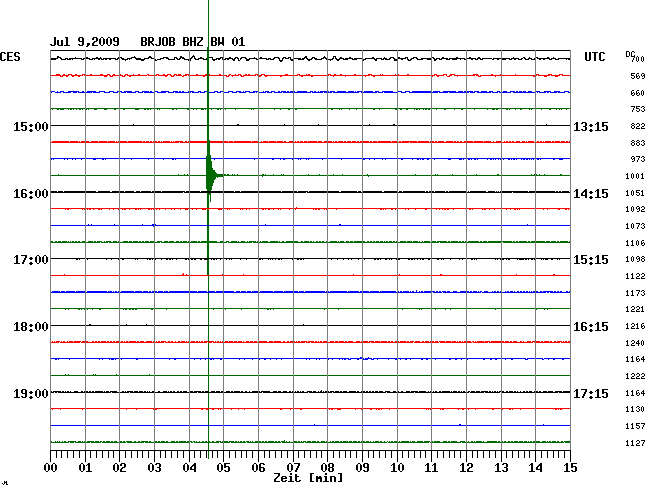Click the DC value 1051
This screenshot has height=494, width=650.
tap(635, 193)
